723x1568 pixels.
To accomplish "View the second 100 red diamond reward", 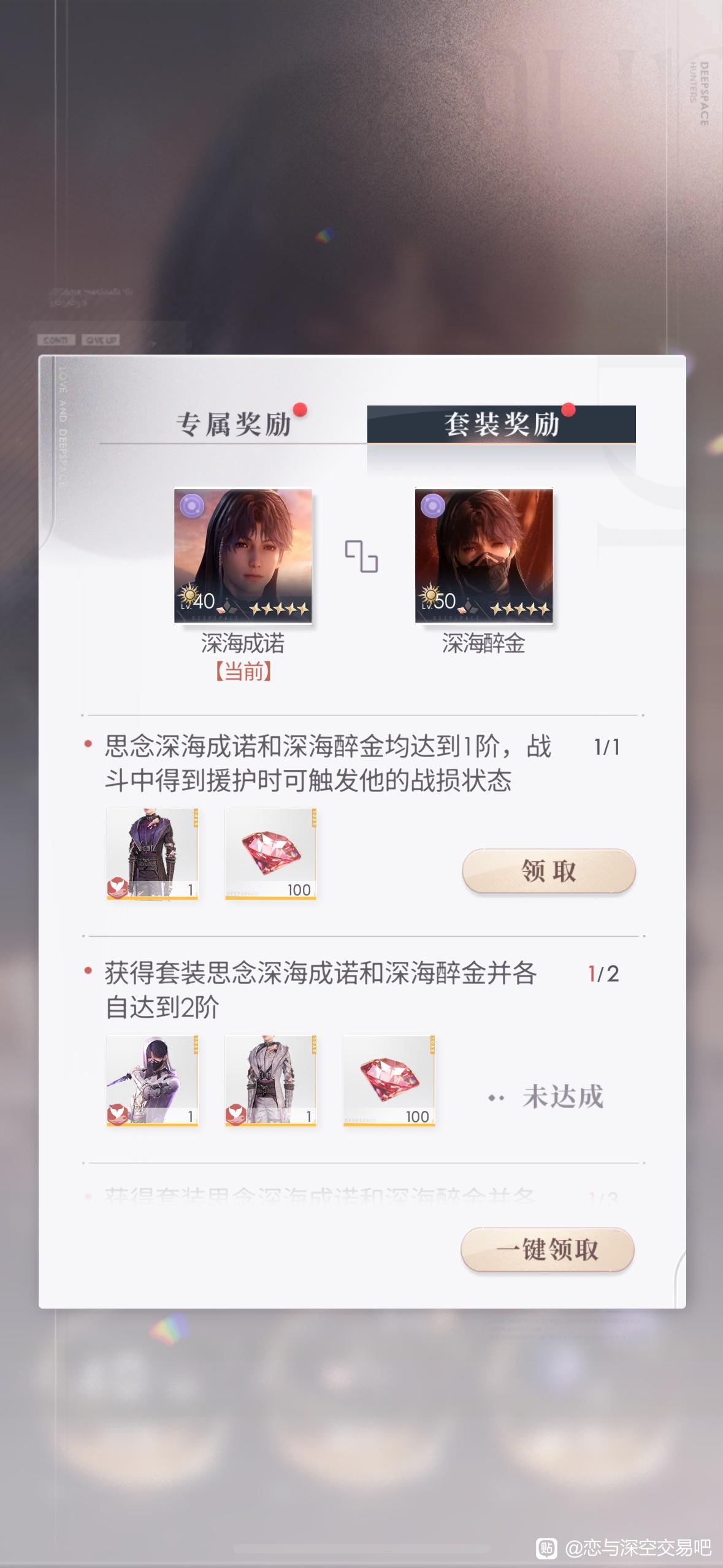I will click(389, 1080).
